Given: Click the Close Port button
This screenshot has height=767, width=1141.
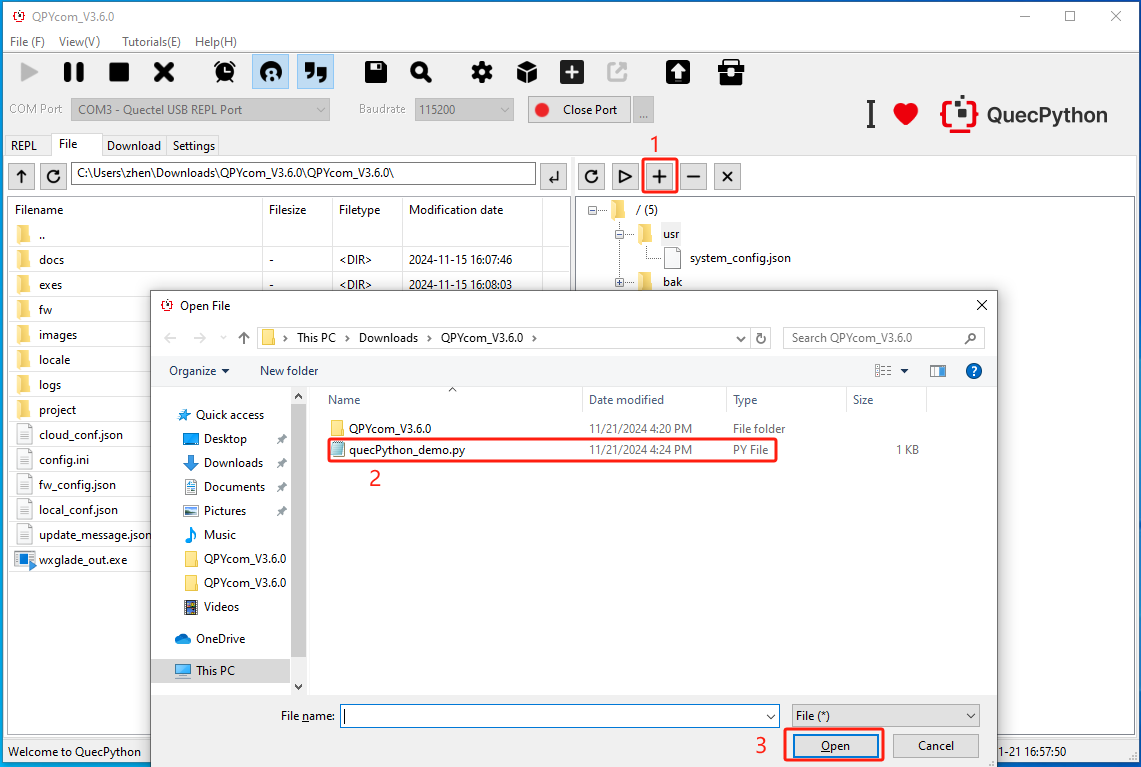Looking at the screenshot, I should pyautogui.click(x=579, y=110).
